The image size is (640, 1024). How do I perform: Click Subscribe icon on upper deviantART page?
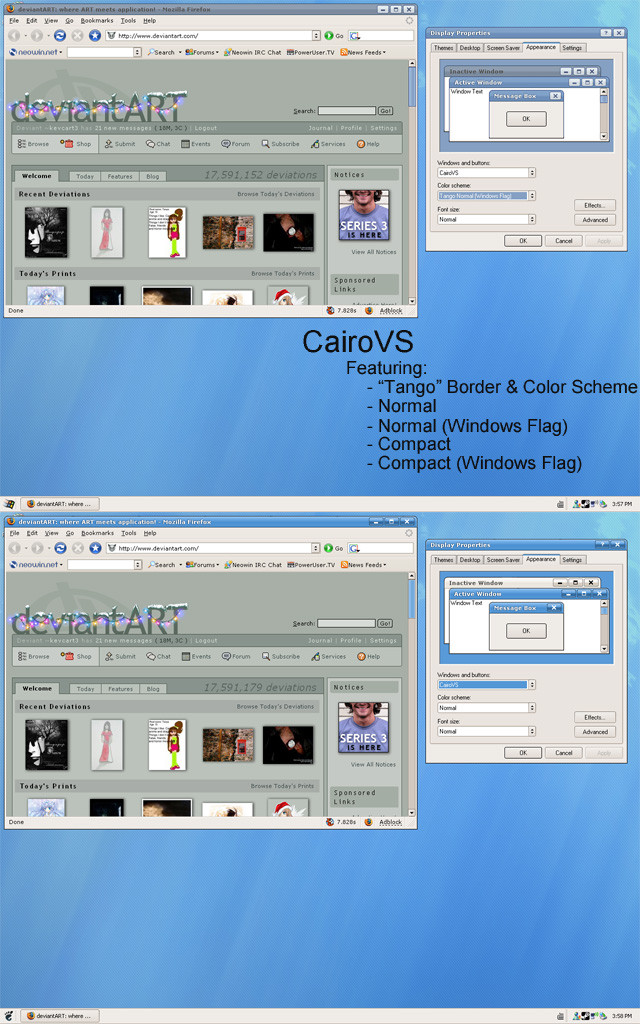265,144
